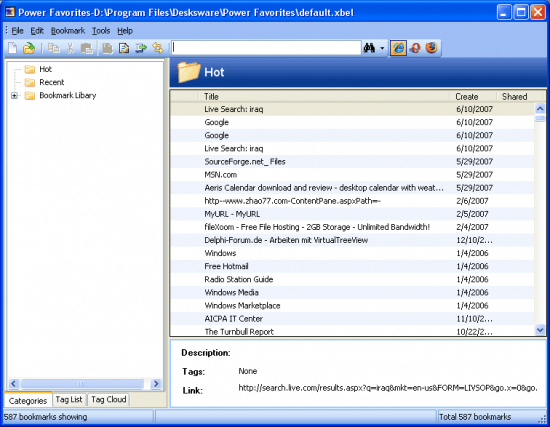The width and height of the screenshot is (550, 427).
Task: Expand the Bookmark Libary tree node
Action: click(14, 95)
